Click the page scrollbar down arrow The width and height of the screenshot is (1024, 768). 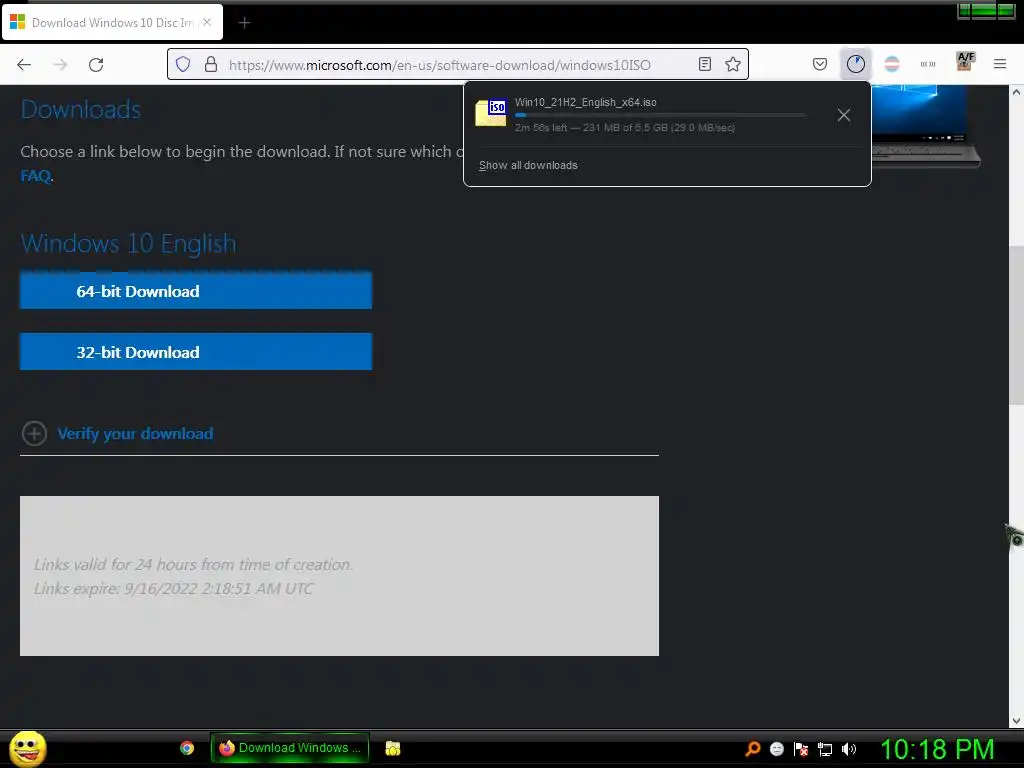point(1016,720)
